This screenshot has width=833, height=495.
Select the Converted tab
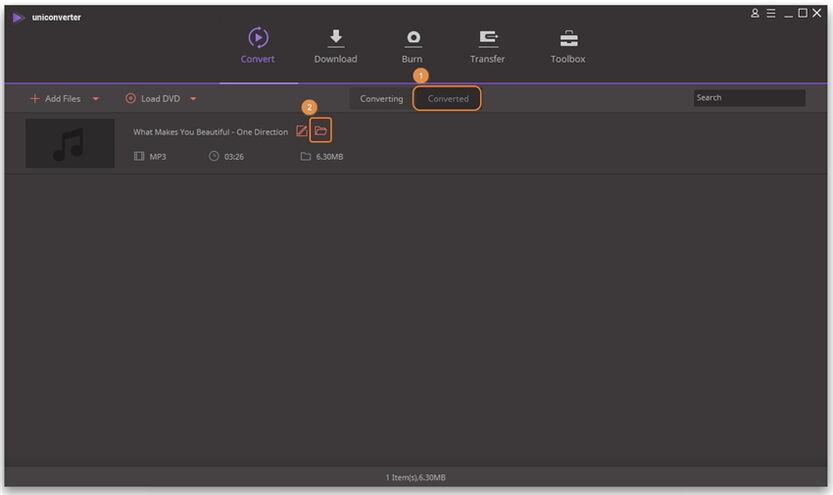[448, 99]
